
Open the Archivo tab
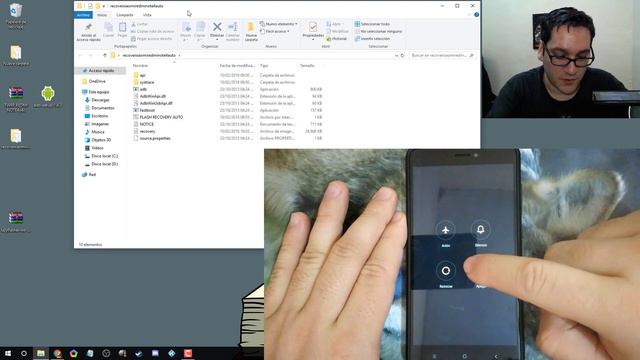(83, 15)
